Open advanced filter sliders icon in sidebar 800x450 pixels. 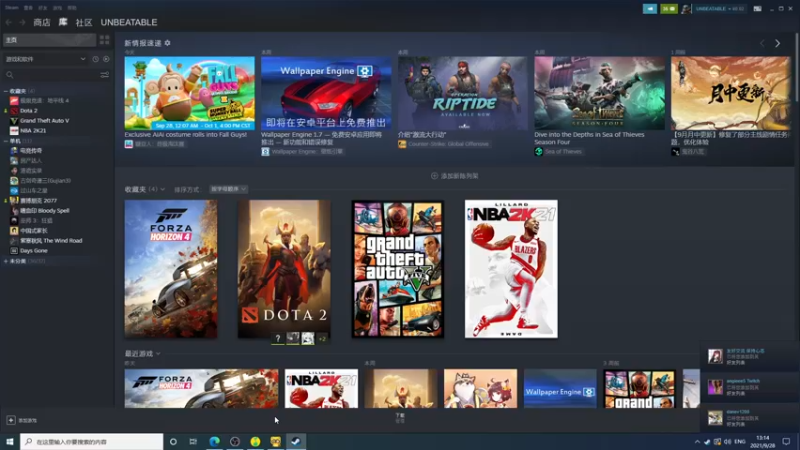click(x=105, y=75)
